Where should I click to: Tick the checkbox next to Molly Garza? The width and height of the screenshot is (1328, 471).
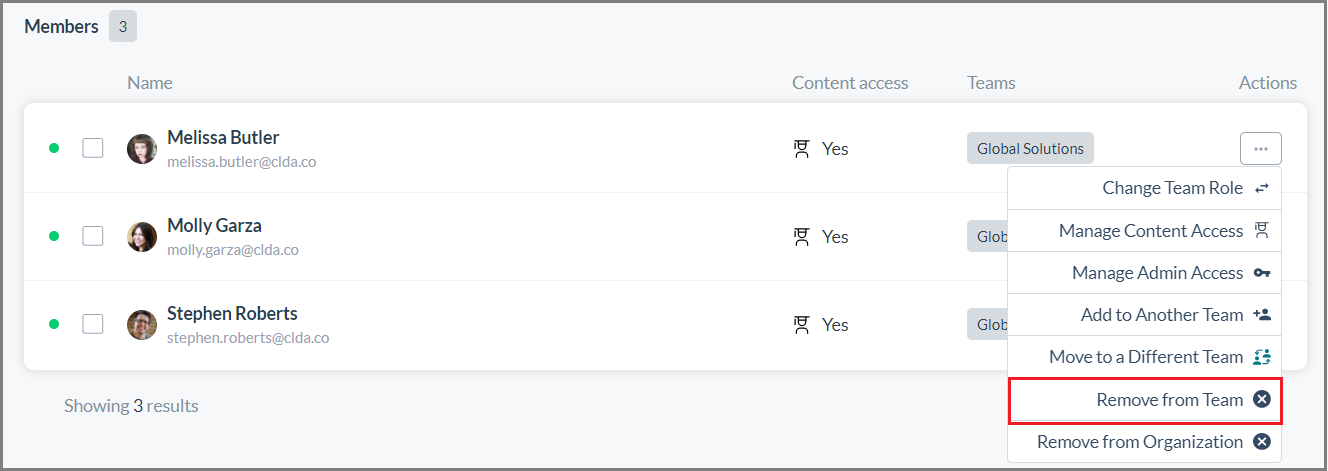(93, 236)
